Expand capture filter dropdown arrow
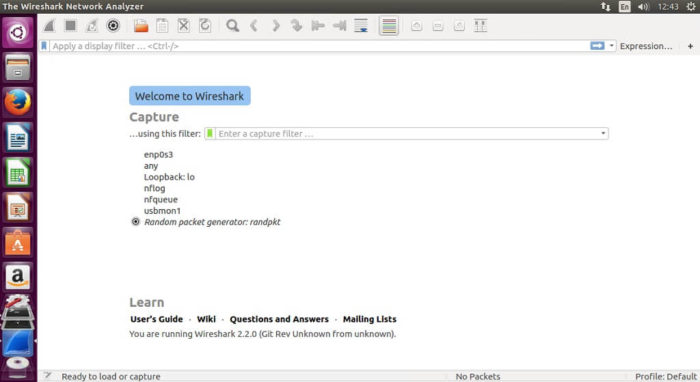This screenshot has height=382, width=700. pyautogui.click(x=603, y=133)
